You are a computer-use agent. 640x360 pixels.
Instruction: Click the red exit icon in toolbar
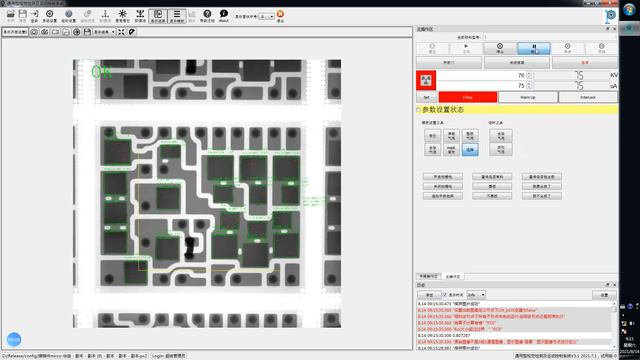(x=280, y=16)
